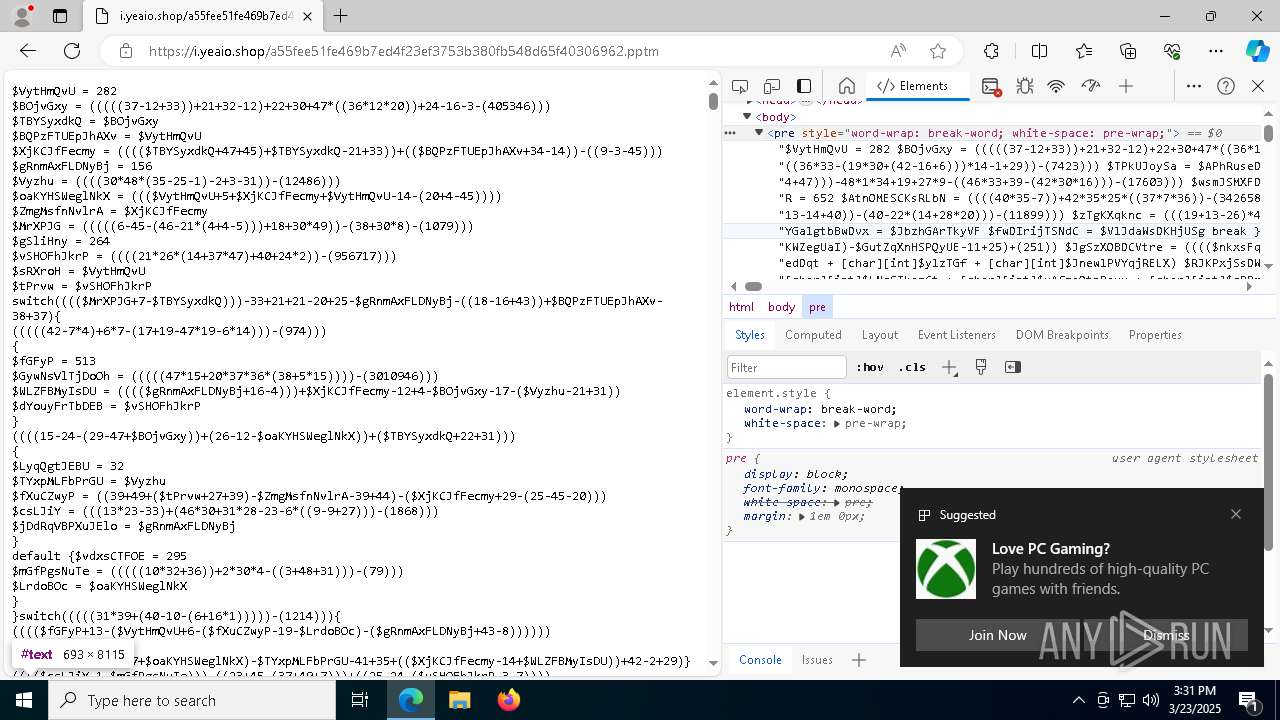Open Properties tab
Viewport: 1280px width, 720px height.
(1155, 335)
